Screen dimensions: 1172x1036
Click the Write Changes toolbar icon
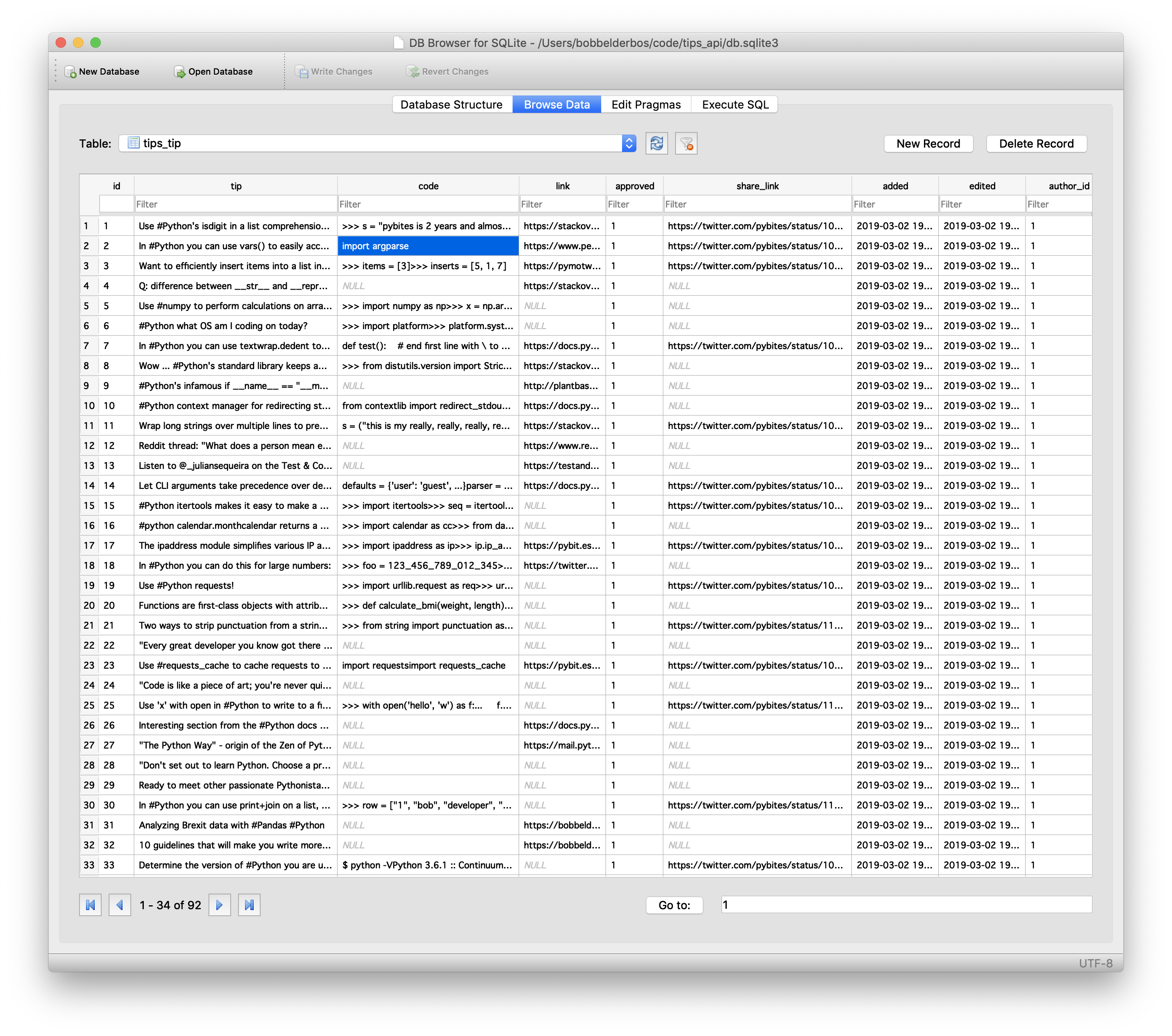pyautogui.click(x=301, y=72)
